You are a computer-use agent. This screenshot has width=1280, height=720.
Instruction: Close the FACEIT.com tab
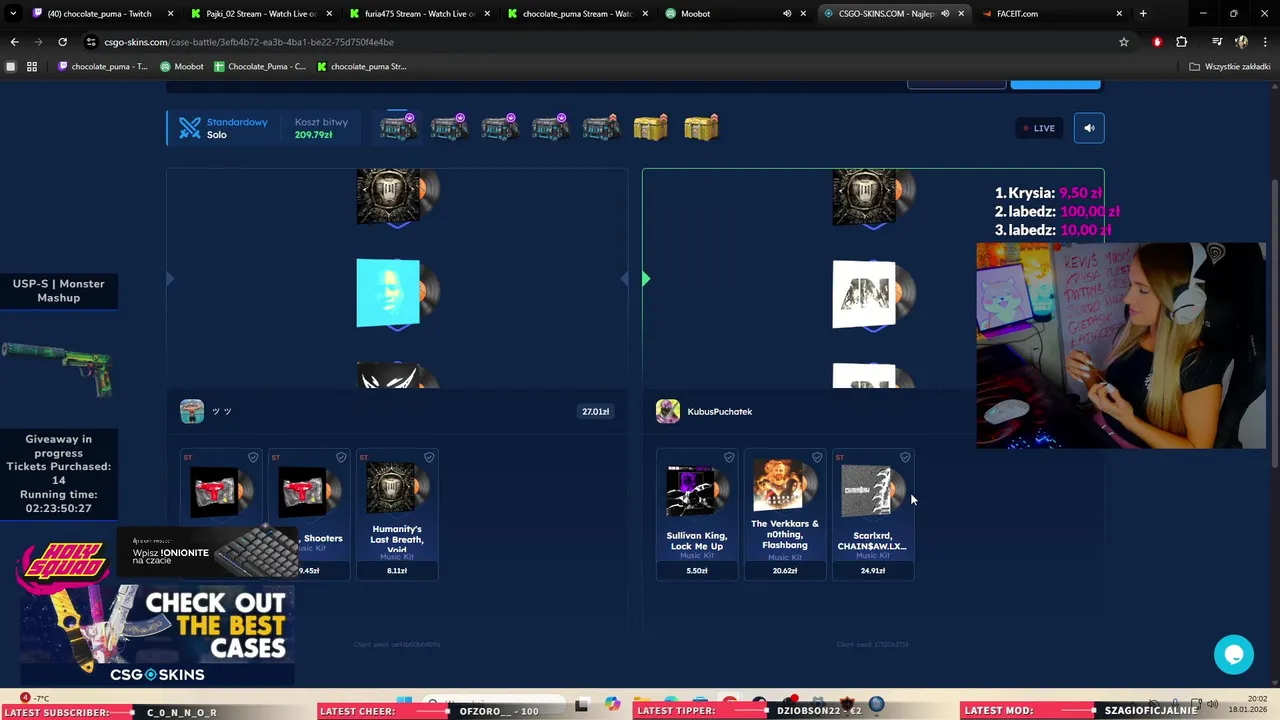pos(1119,14)
